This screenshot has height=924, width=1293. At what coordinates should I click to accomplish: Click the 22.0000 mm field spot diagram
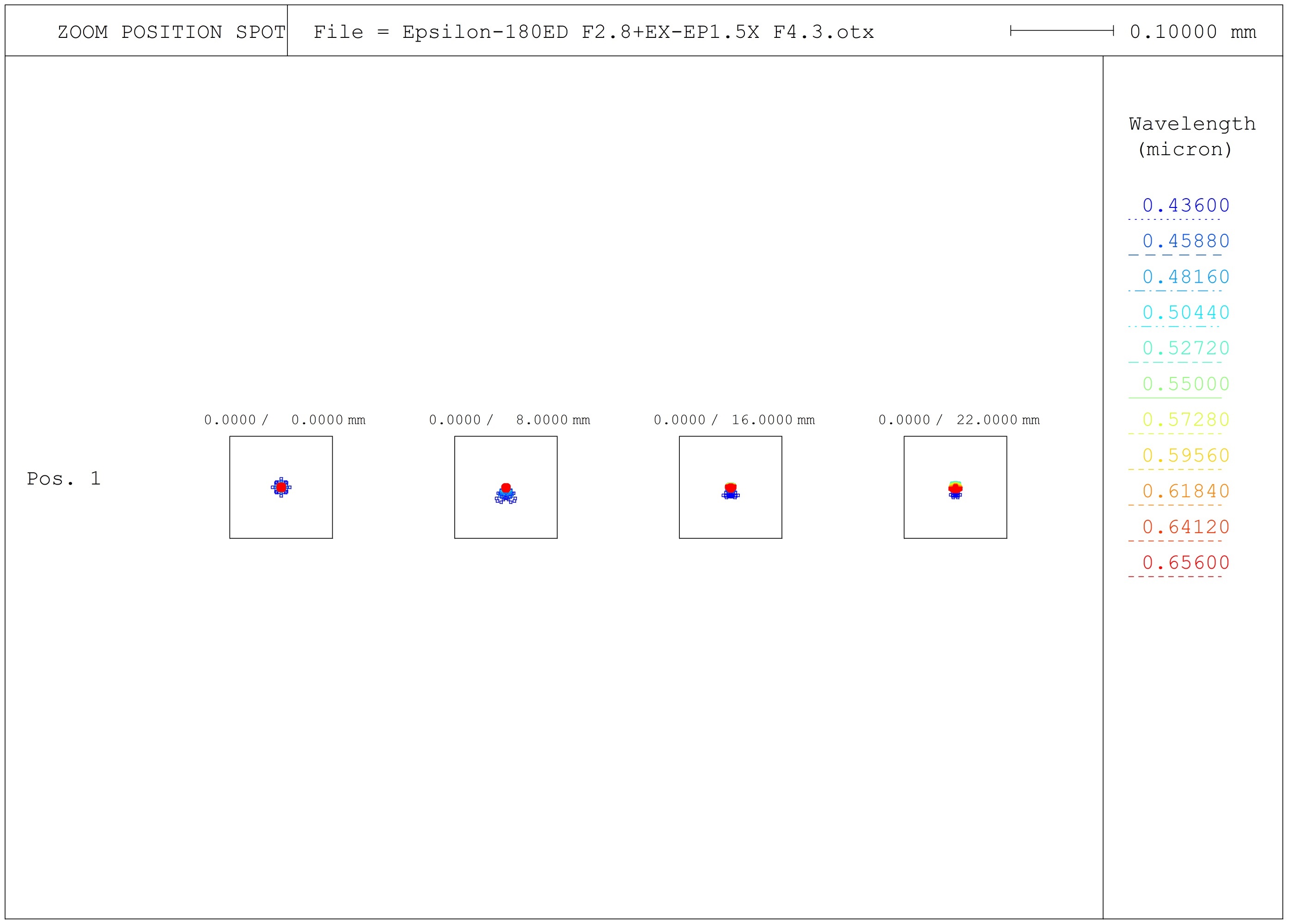(x=956, y=487)
